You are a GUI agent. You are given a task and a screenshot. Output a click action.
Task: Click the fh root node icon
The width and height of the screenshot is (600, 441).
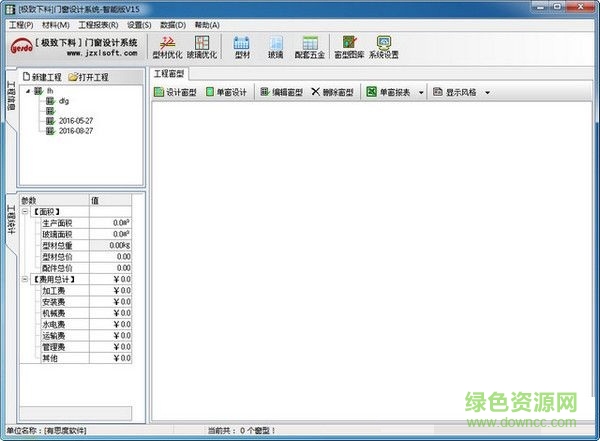click(39, 91)
